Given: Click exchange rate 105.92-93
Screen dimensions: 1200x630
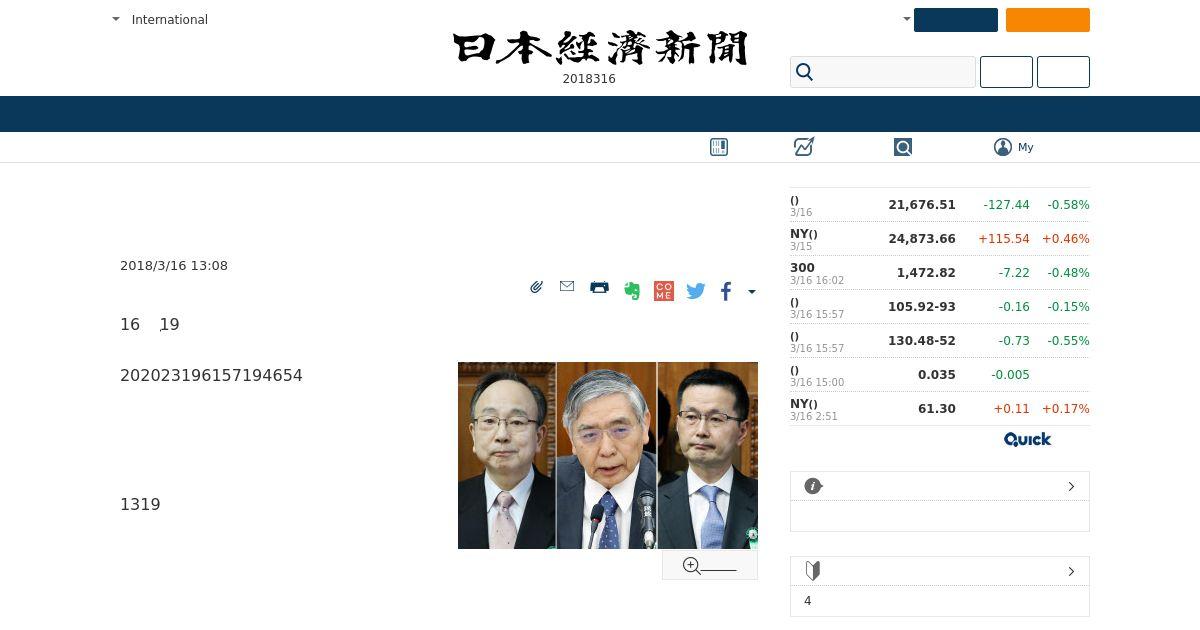Looking at the screenshot, I should [x=922, y=307].
